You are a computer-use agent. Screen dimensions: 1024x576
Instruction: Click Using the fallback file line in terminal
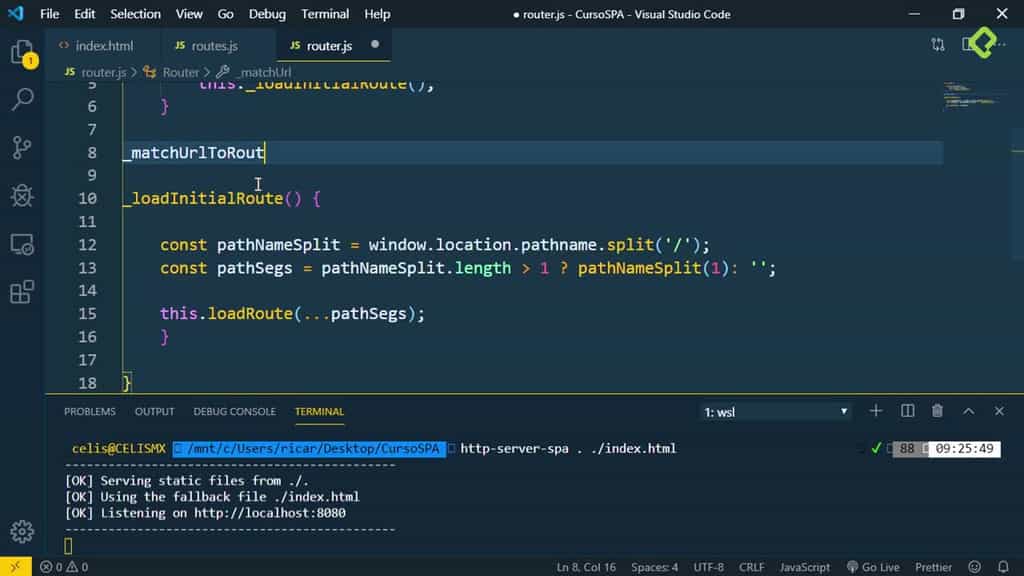coord(212,497)
